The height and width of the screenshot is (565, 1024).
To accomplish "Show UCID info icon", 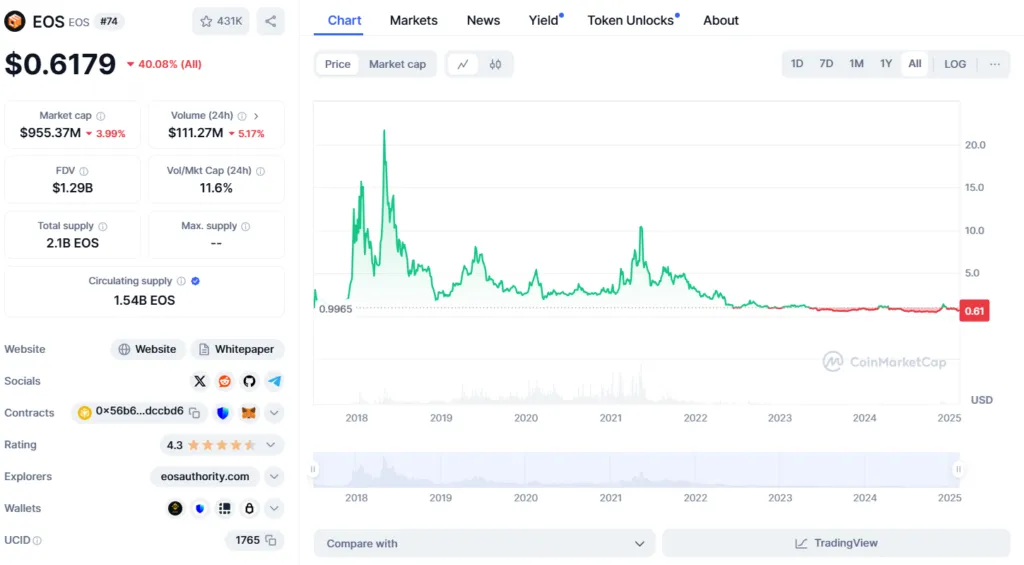I will (37, 541).
